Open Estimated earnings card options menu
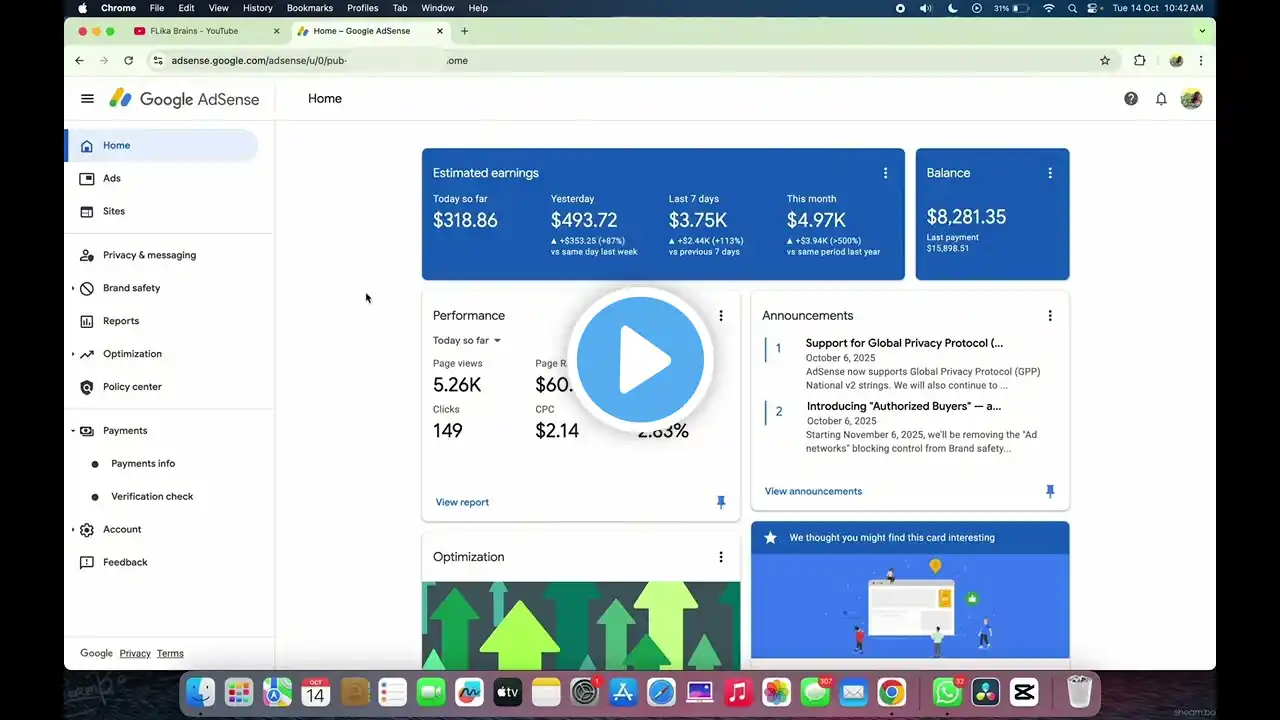Image resolution: width=1280 pixels, height=720 pixels. pos(885,173)
